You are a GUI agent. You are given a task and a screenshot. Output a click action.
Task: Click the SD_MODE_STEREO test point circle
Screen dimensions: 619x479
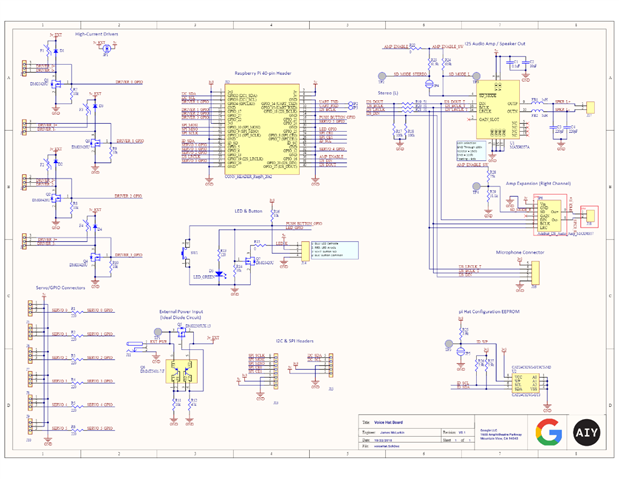click(382, 76)
